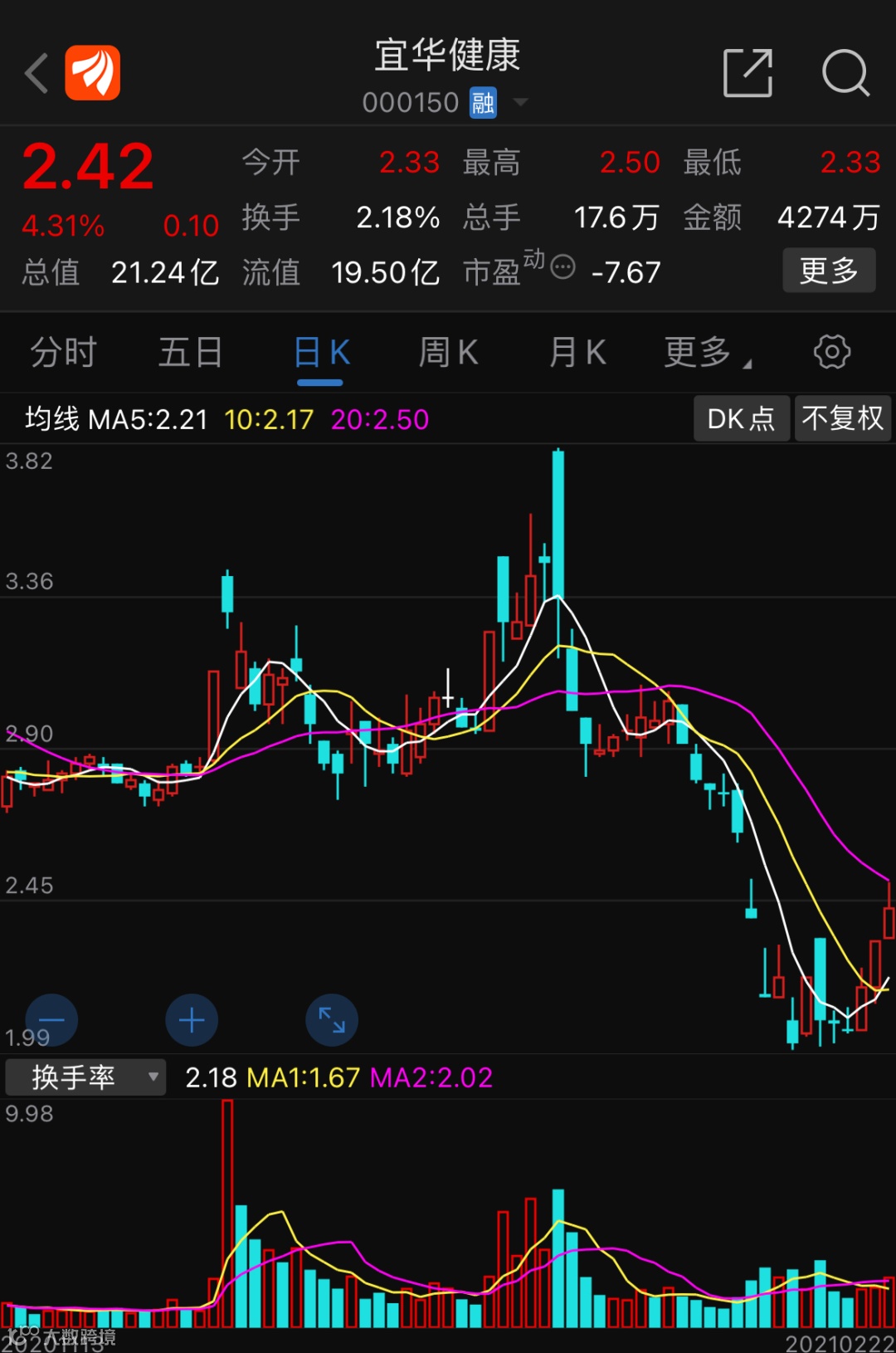Tap the 均线 MA5:2.21 label
The image size is (896, 1353).
click(x=116, y=419)
